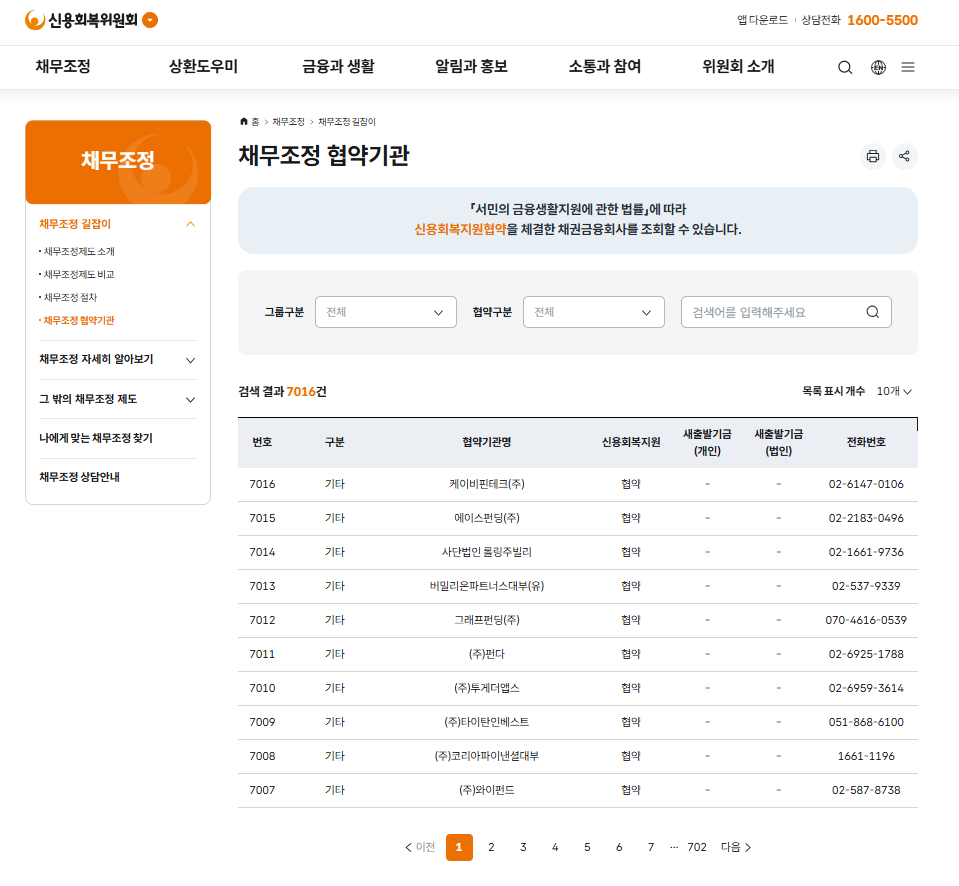Open the 협약구분 dropdown

tap(594, 312)
